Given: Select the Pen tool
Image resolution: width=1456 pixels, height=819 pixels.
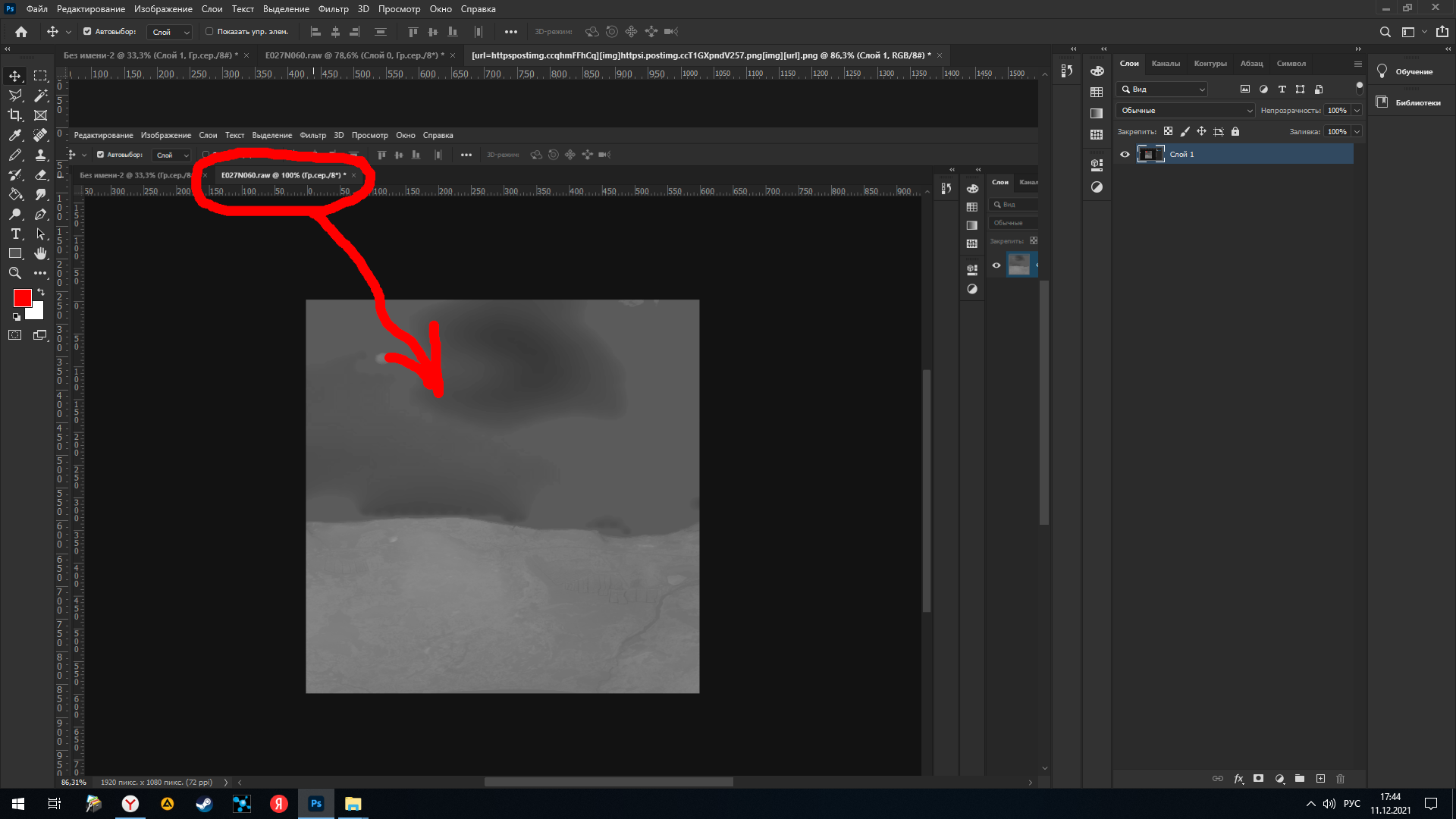Looking at the screenshot, I should [41, 215].
